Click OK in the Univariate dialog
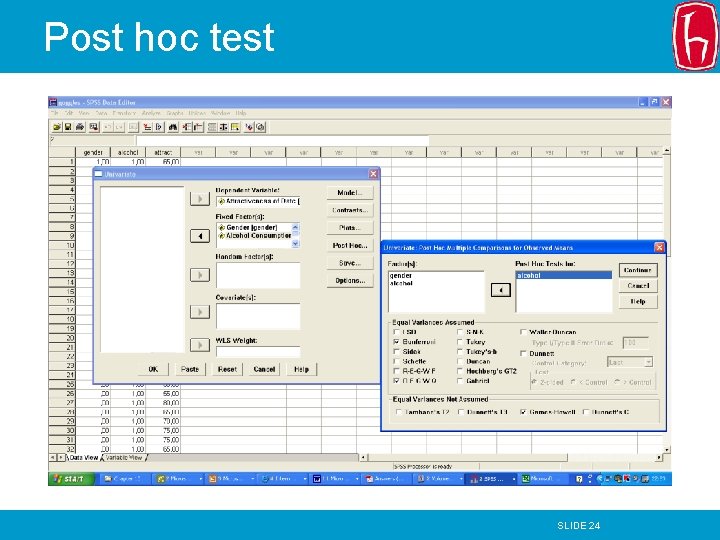The height and width of the screenshot is (540, 720). (153, 369)
